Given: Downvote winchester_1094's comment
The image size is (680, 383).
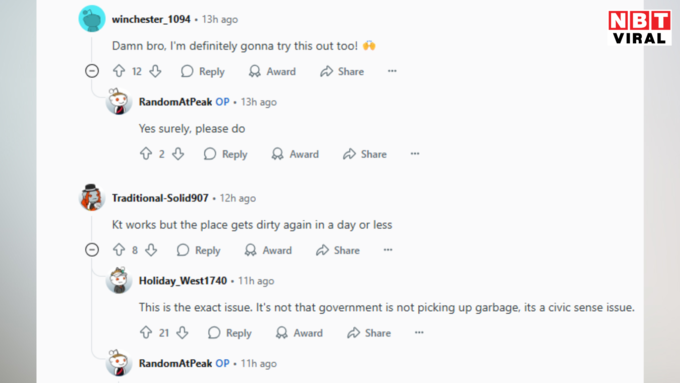Looking at the screenshot, I should (155, 71).
